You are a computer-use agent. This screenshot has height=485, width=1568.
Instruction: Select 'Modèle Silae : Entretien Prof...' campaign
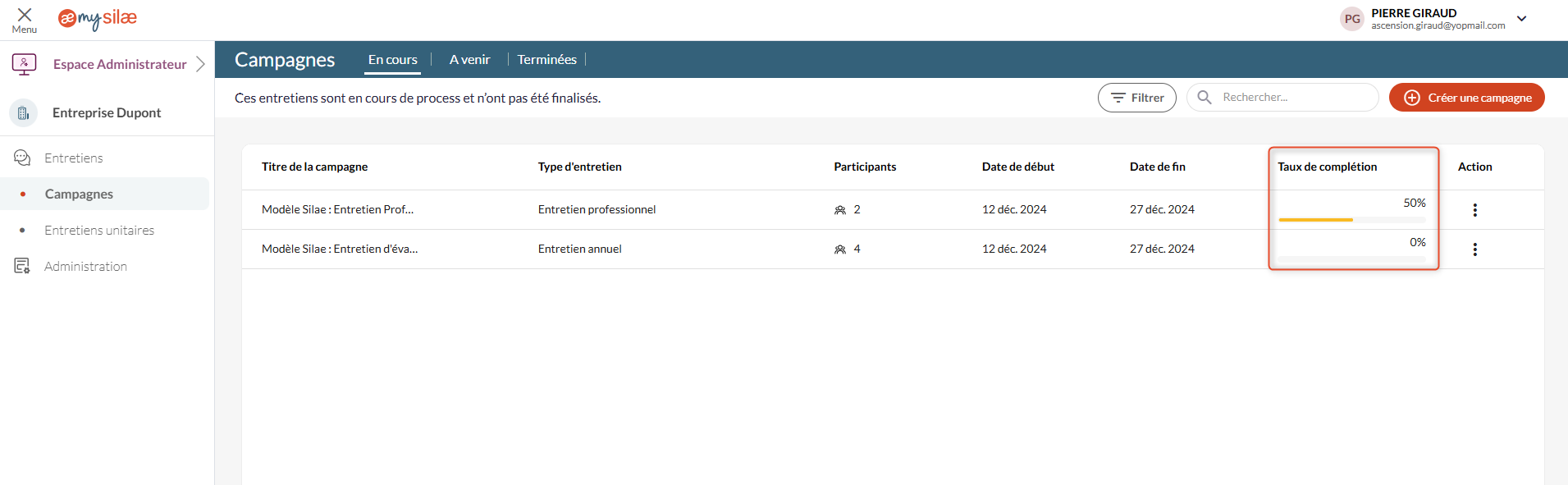tap(337, 210)
